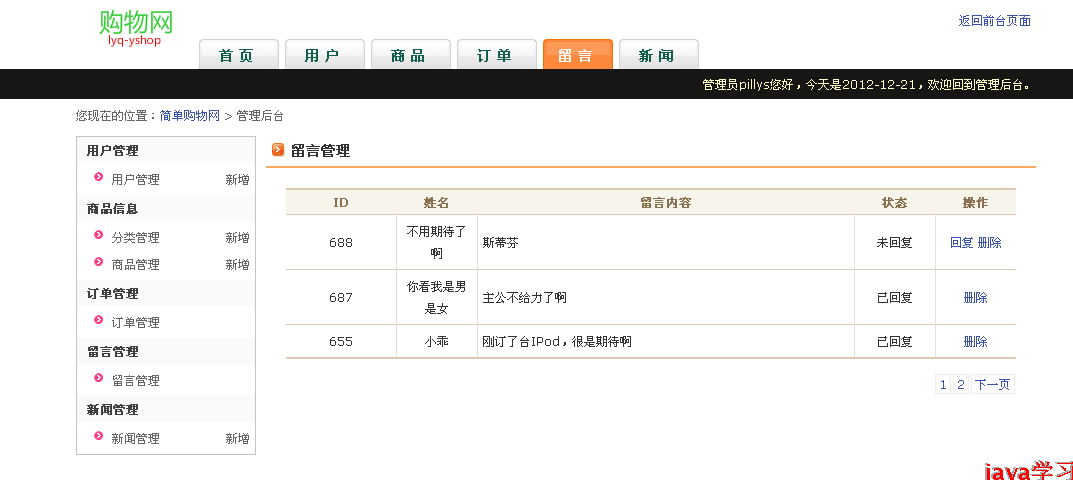
Task: Click 已回复 status of row 655
Action: pos(894,341)
